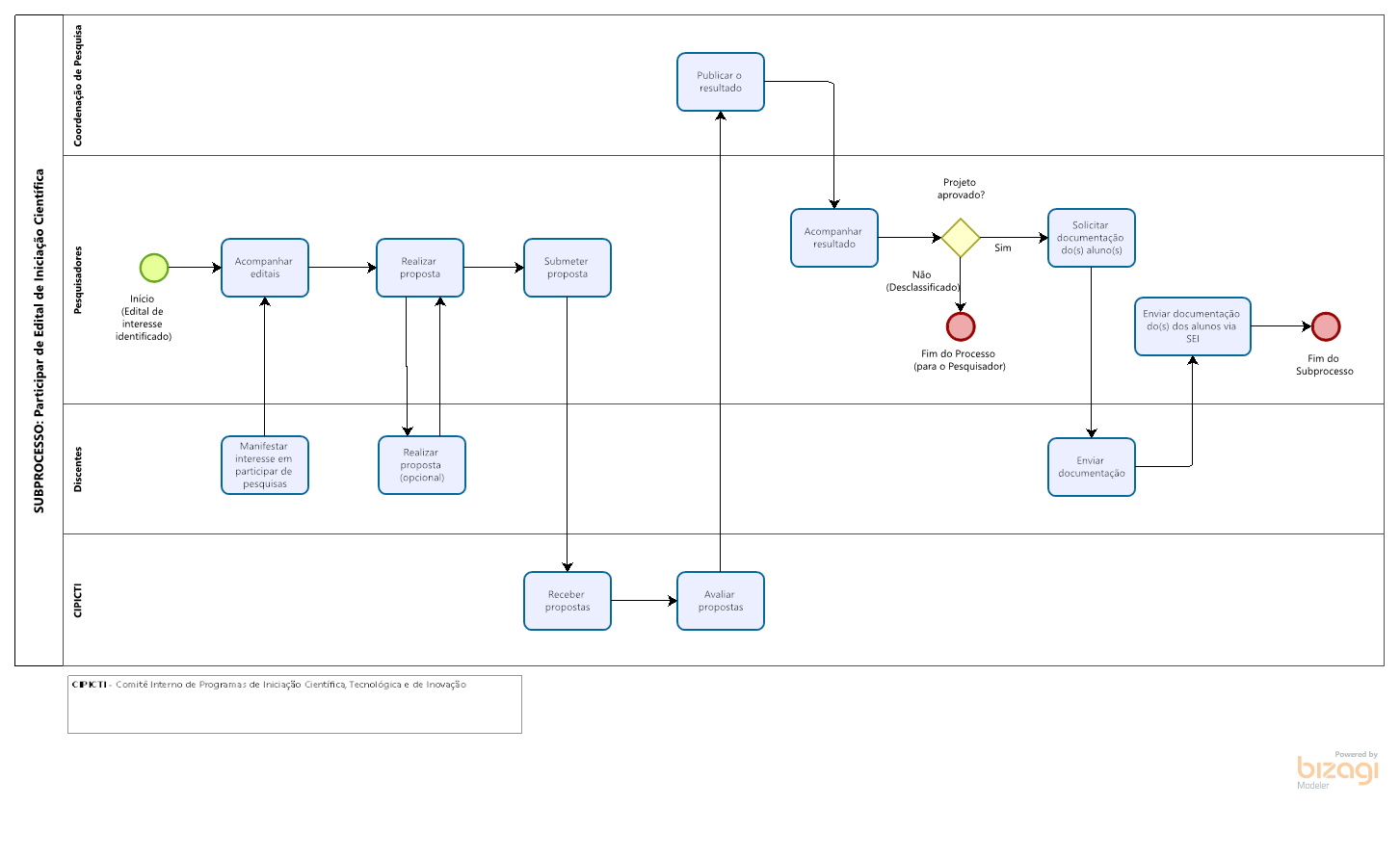Select the Publicar o resultado task

tap(721, 82)
